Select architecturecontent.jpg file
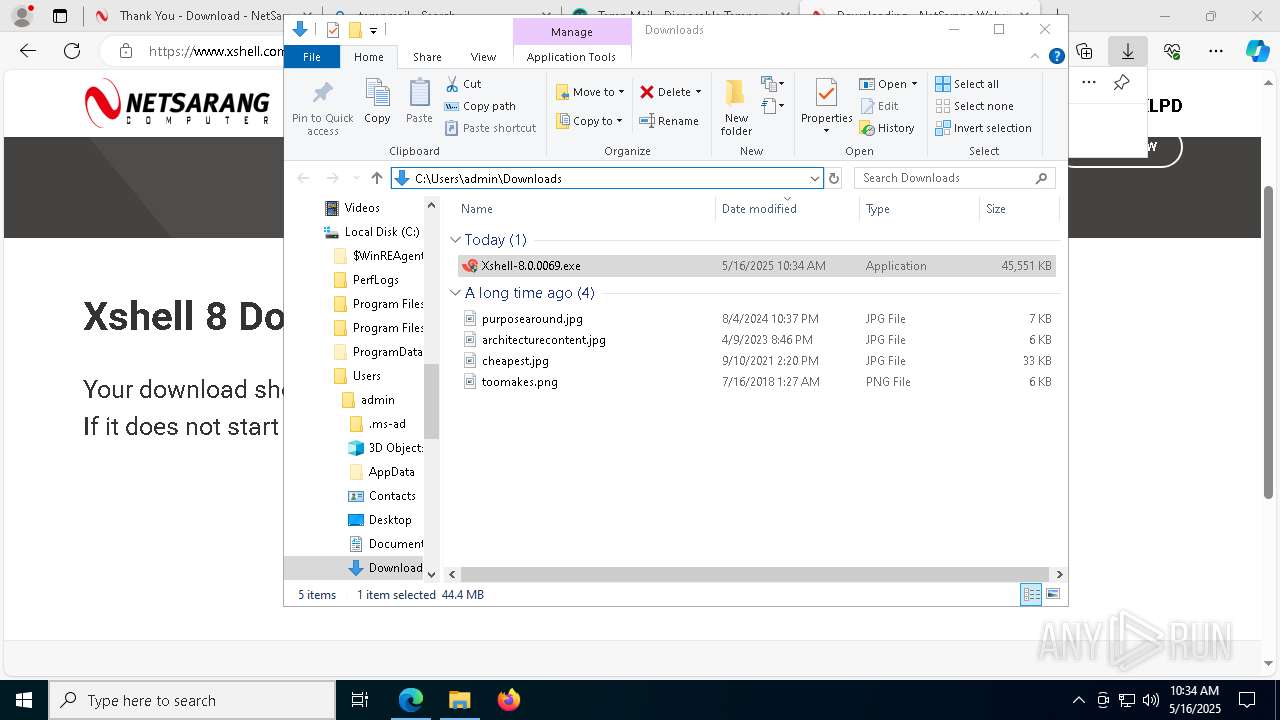 756,340
